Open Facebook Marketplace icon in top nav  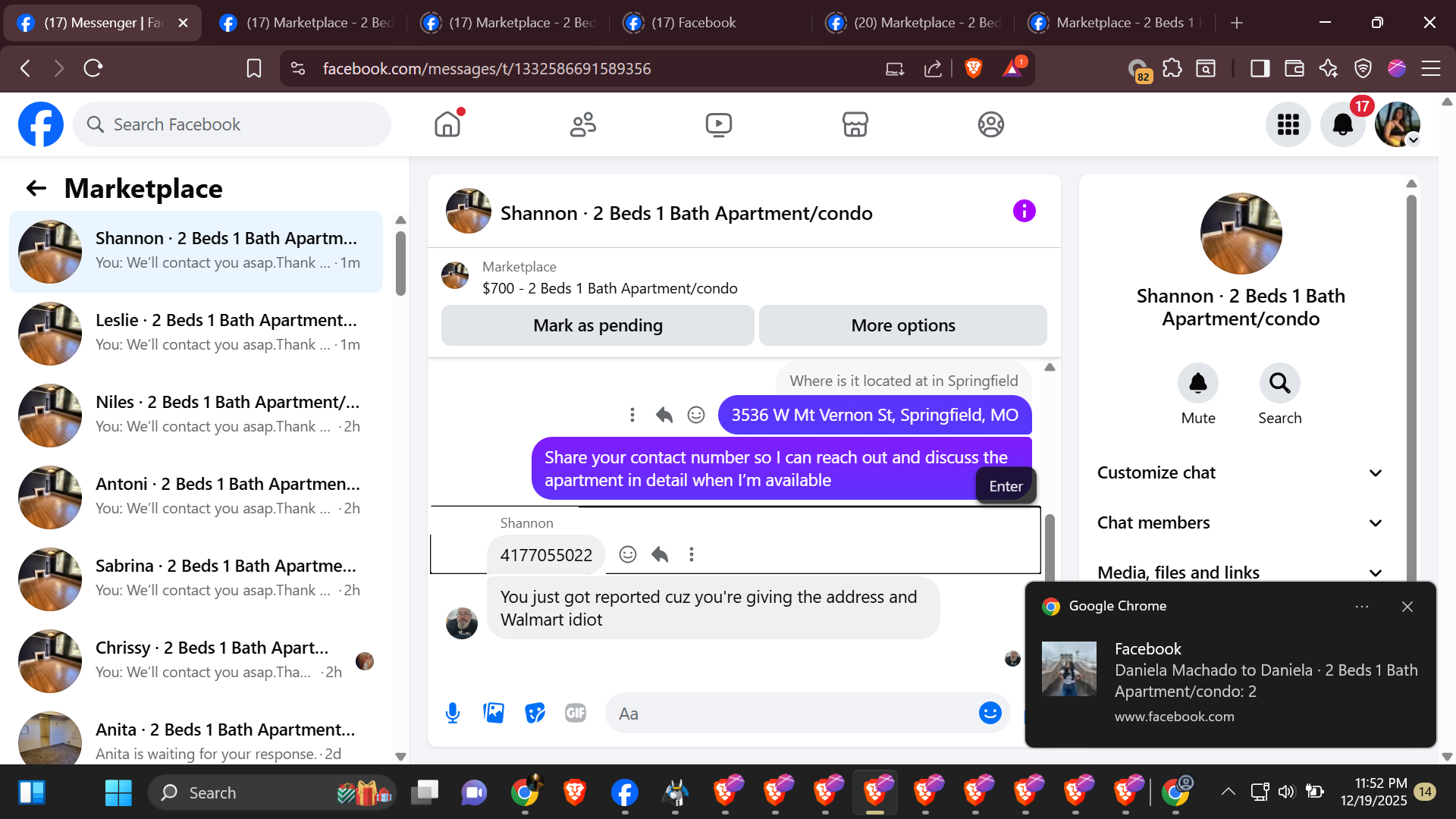(x=855, y=124)
